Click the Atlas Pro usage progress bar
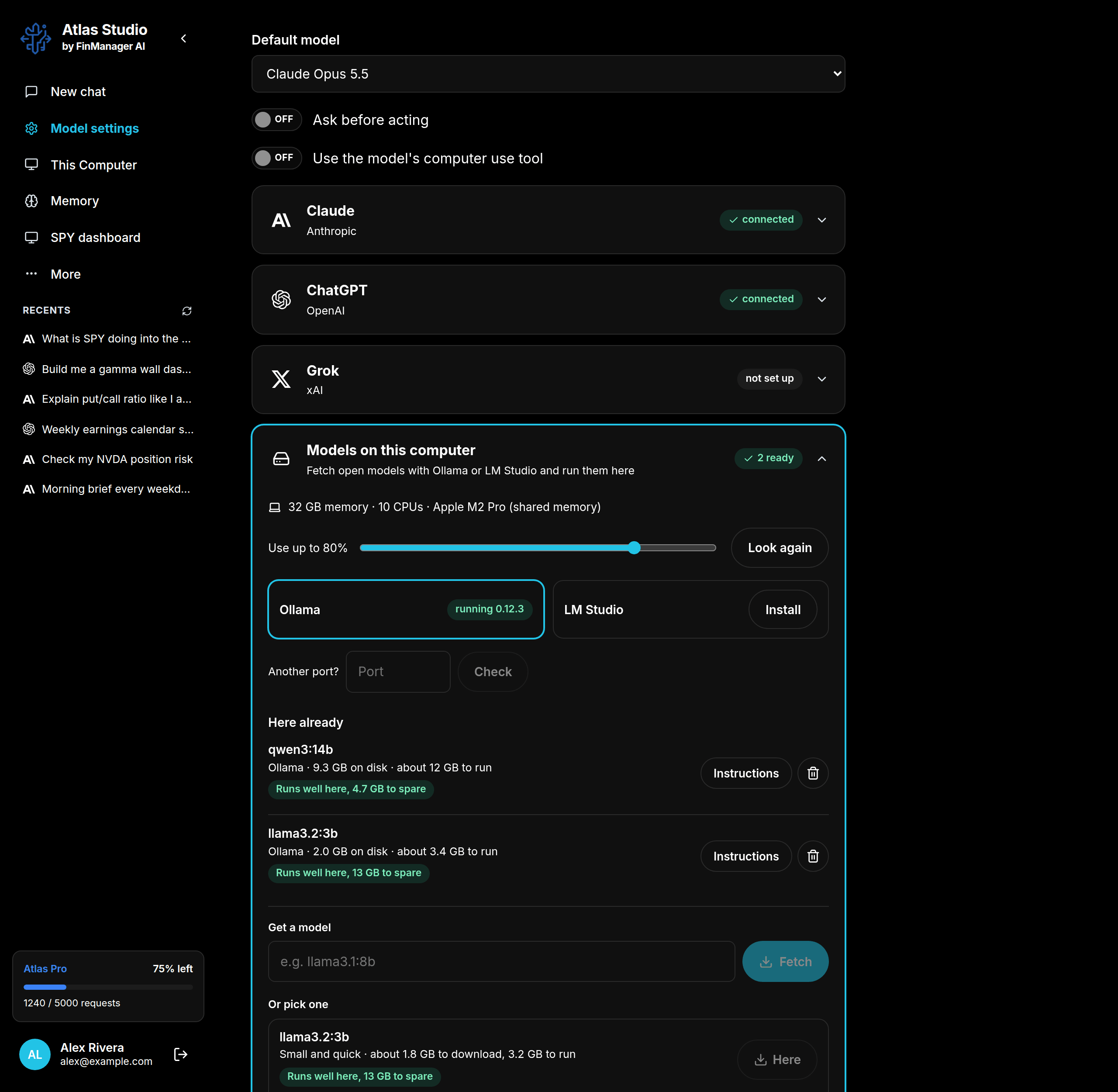 [108, 987]
